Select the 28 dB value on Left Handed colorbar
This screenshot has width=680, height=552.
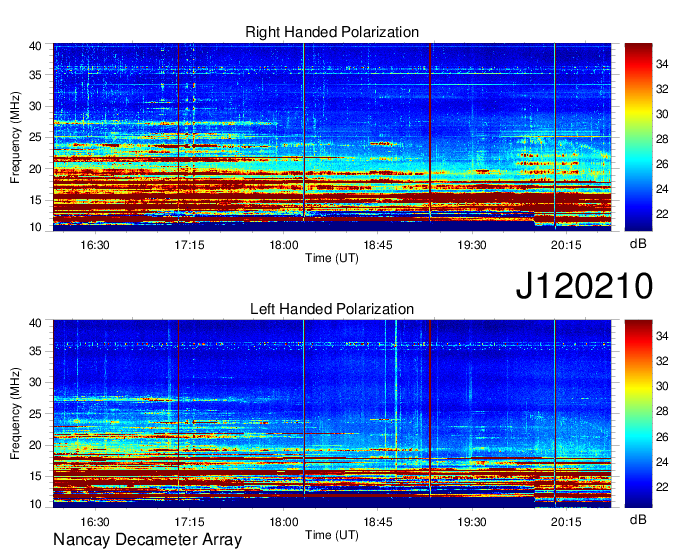(662, 412)
